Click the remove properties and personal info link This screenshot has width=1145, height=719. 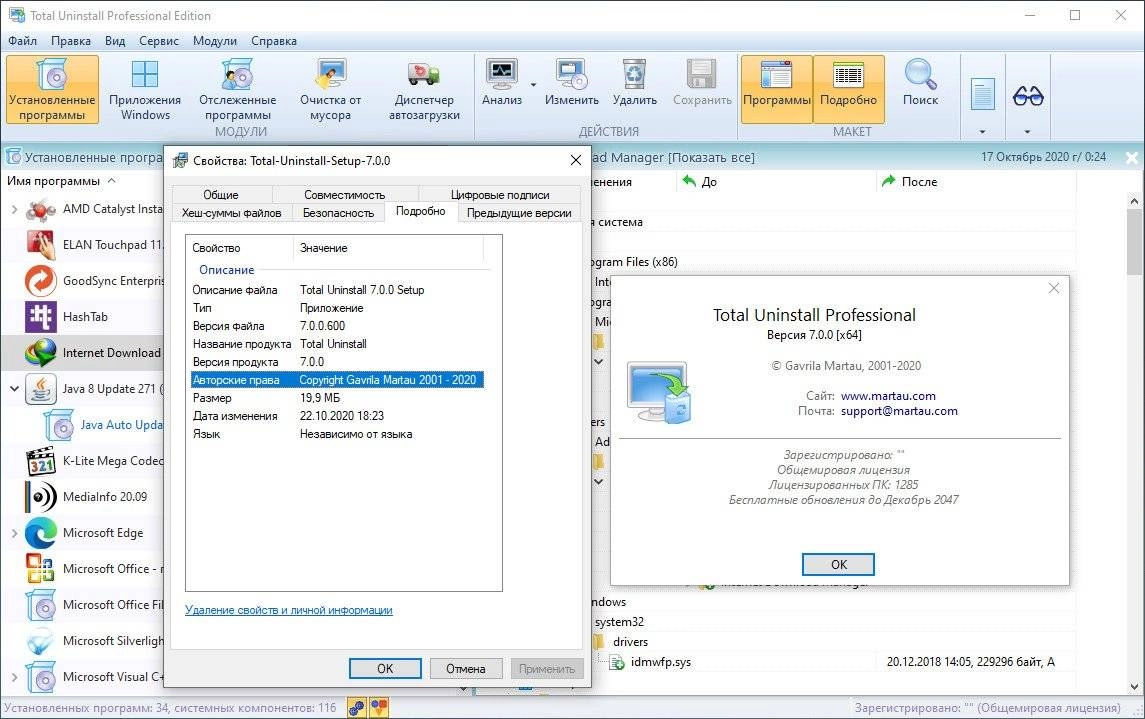[288, 610]
